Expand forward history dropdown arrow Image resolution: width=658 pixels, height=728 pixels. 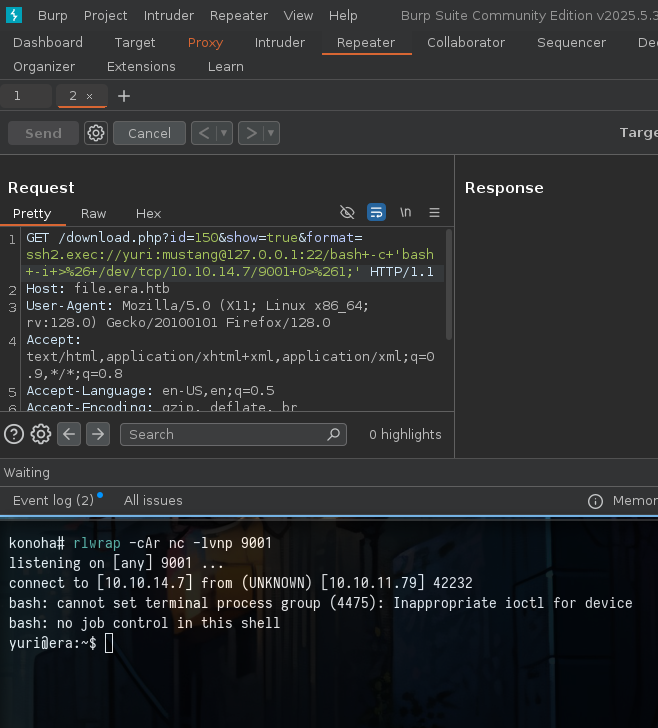pyautogui.click(x=271, y=133)
